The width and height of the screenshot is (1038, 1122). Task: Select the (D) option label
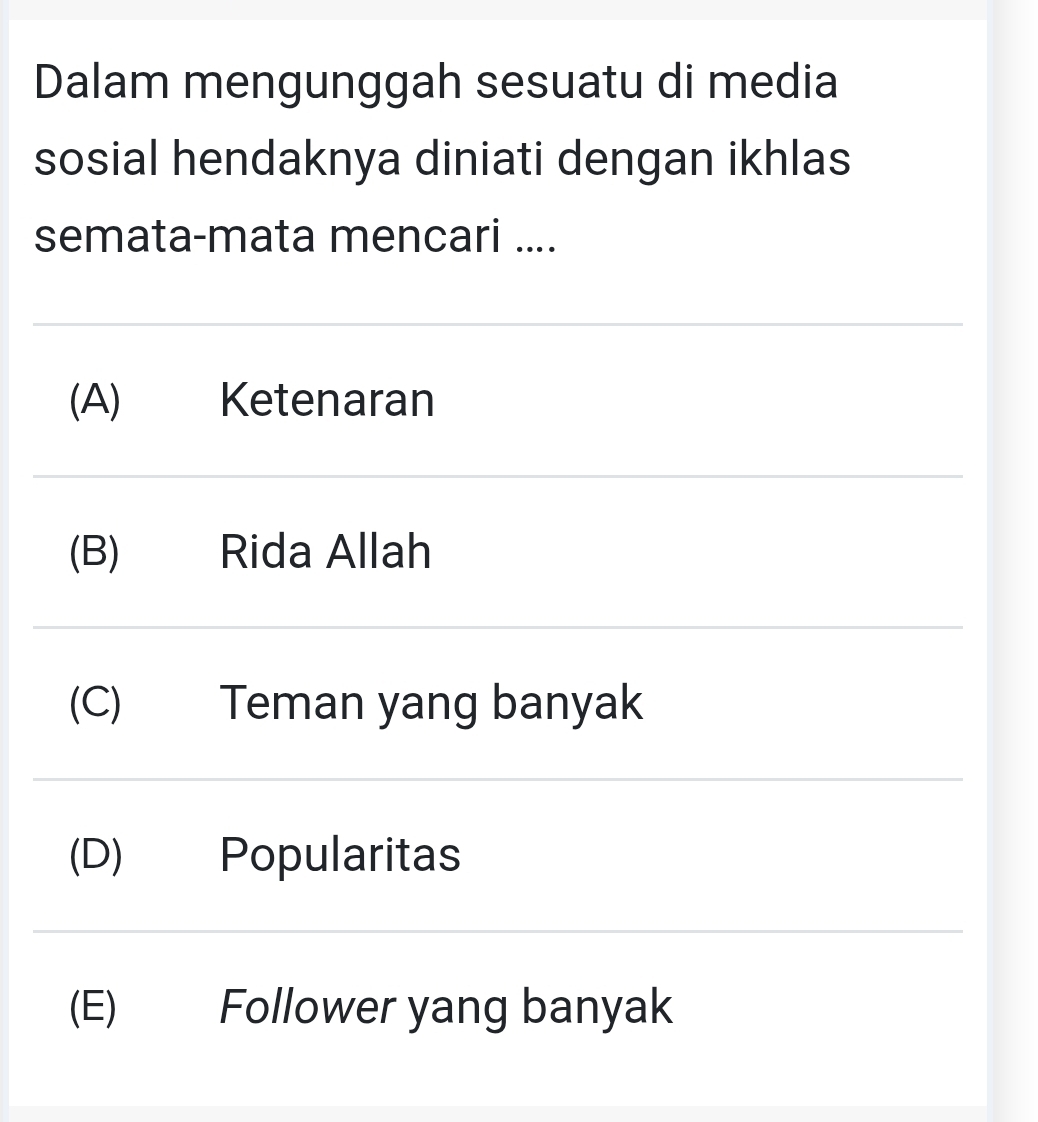click(97, 855)
